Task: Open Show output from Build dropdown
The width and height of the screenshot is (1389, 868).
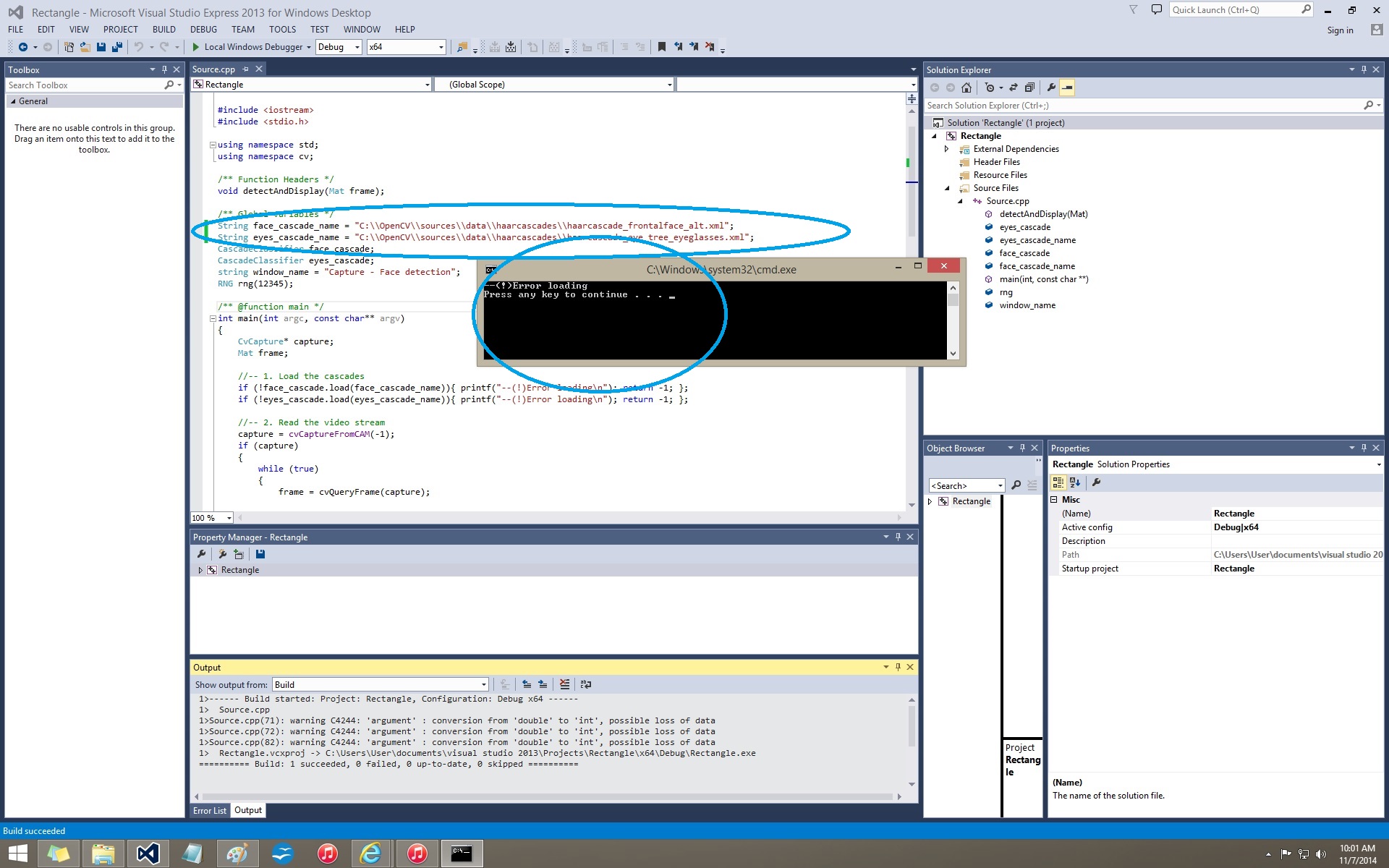Action: pos(381,684)
